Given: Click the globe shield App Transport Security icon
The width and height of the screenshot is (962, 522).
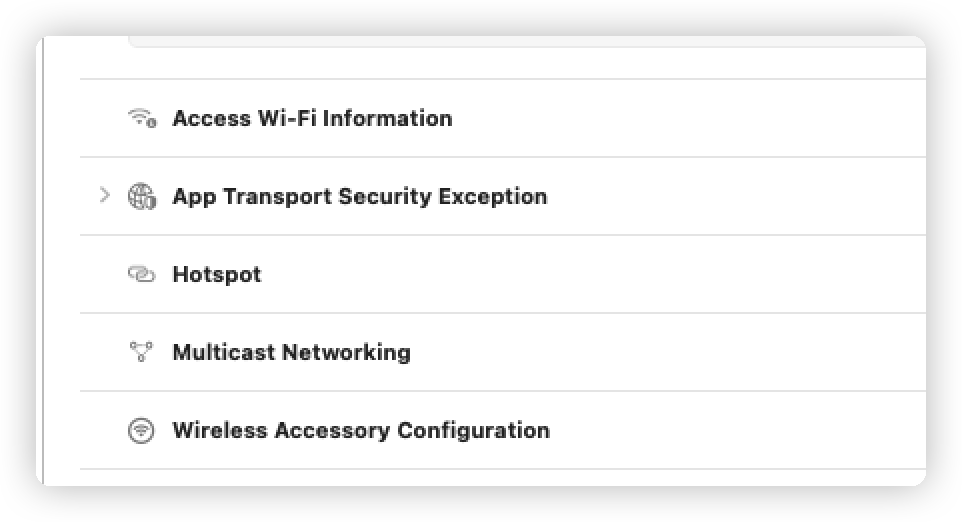Looking at the screenshot, I should coord(142,196).
